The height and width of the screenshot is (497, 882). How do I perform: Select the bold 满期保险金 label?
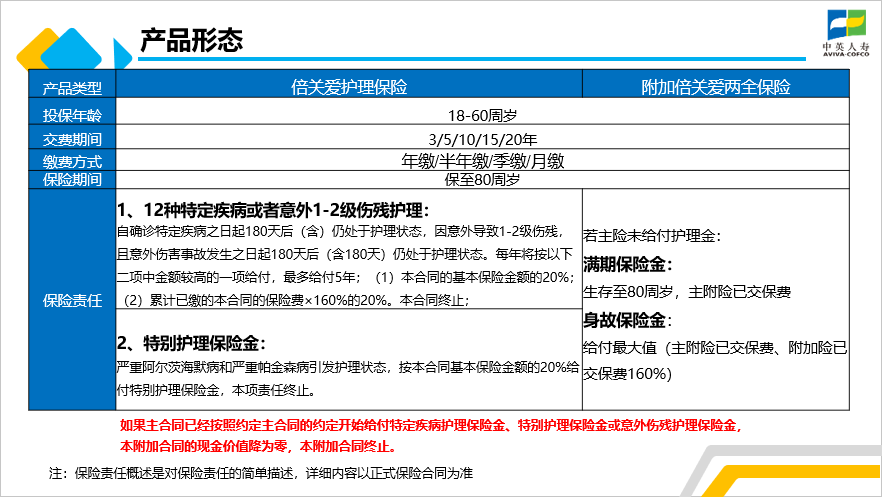628,264
